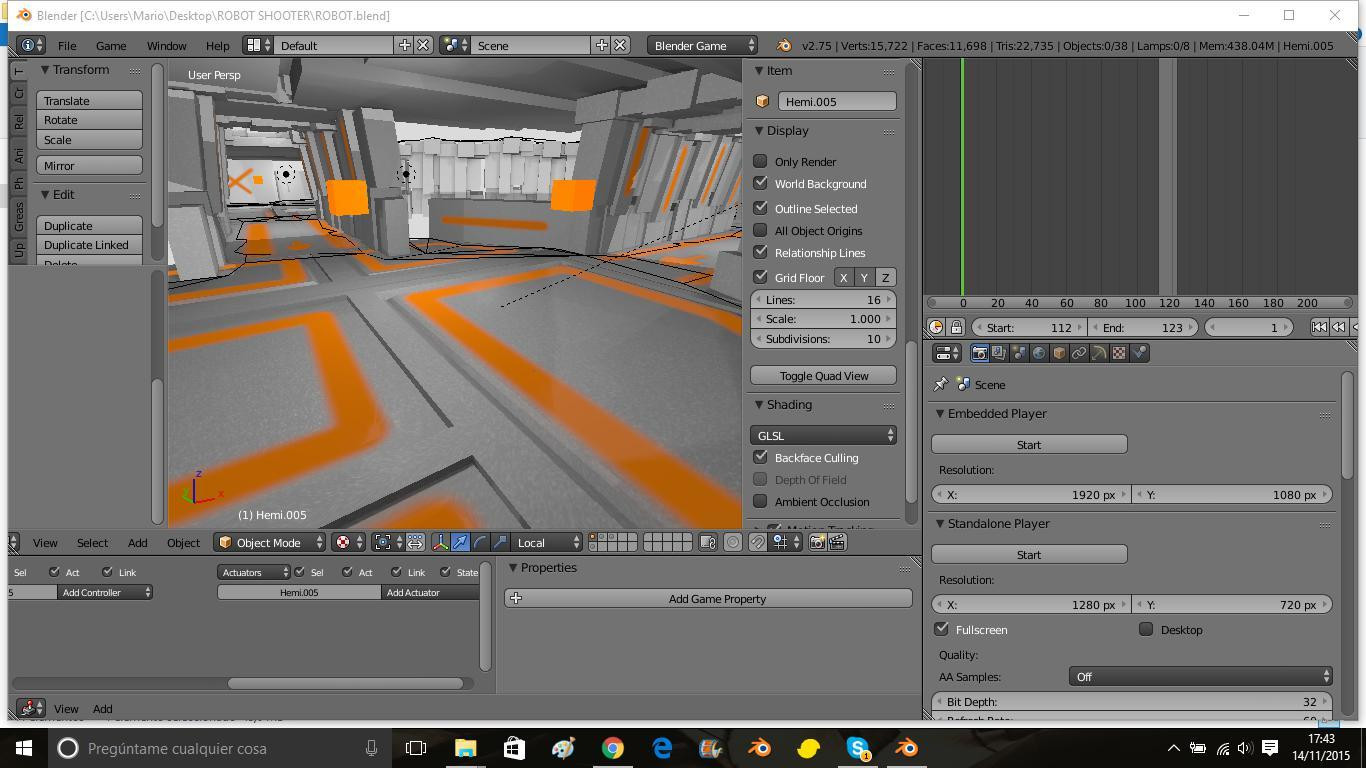
Task: Click the OpenGL render image camera icon
Action: 817,542
